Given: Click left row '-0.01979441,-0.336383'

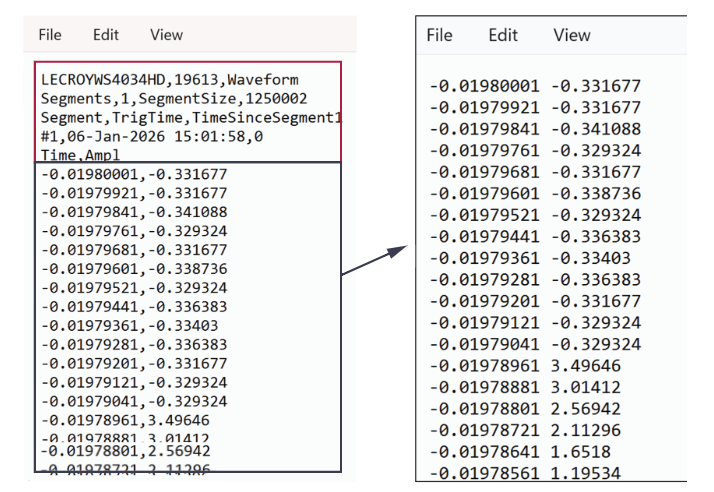Looking at the screenshot, I should click(x=134, y=307).
